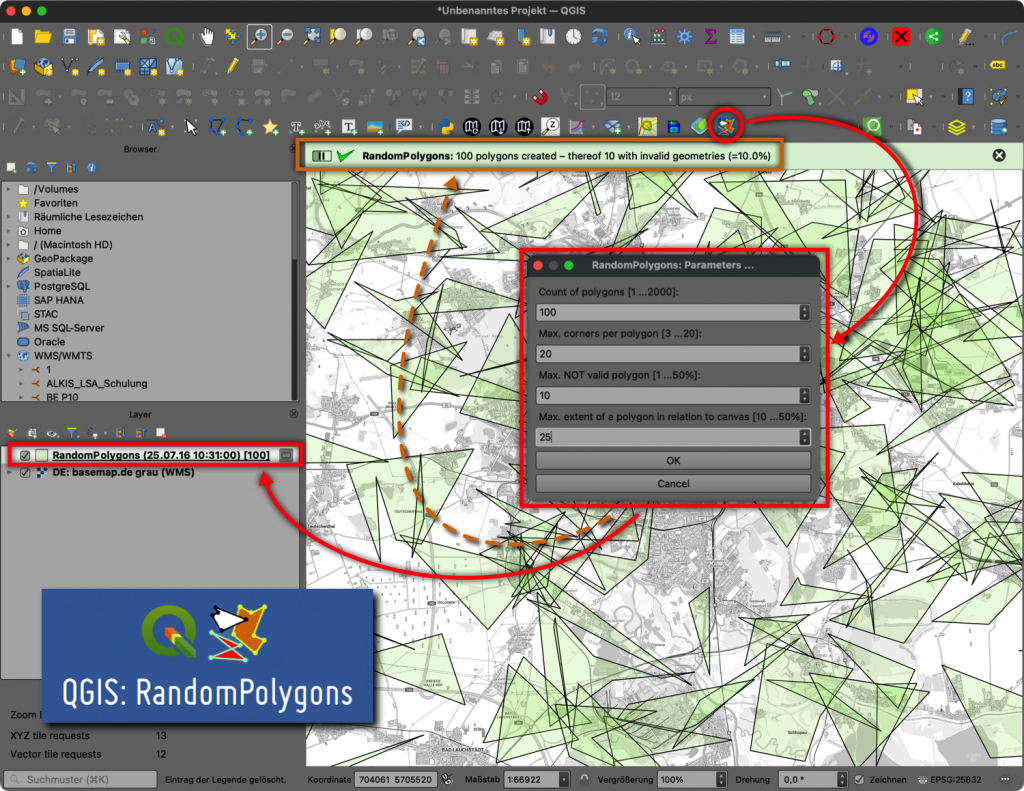1024x791 pixels.
Task: Filter the Browser panel tree
Action: 52,168
